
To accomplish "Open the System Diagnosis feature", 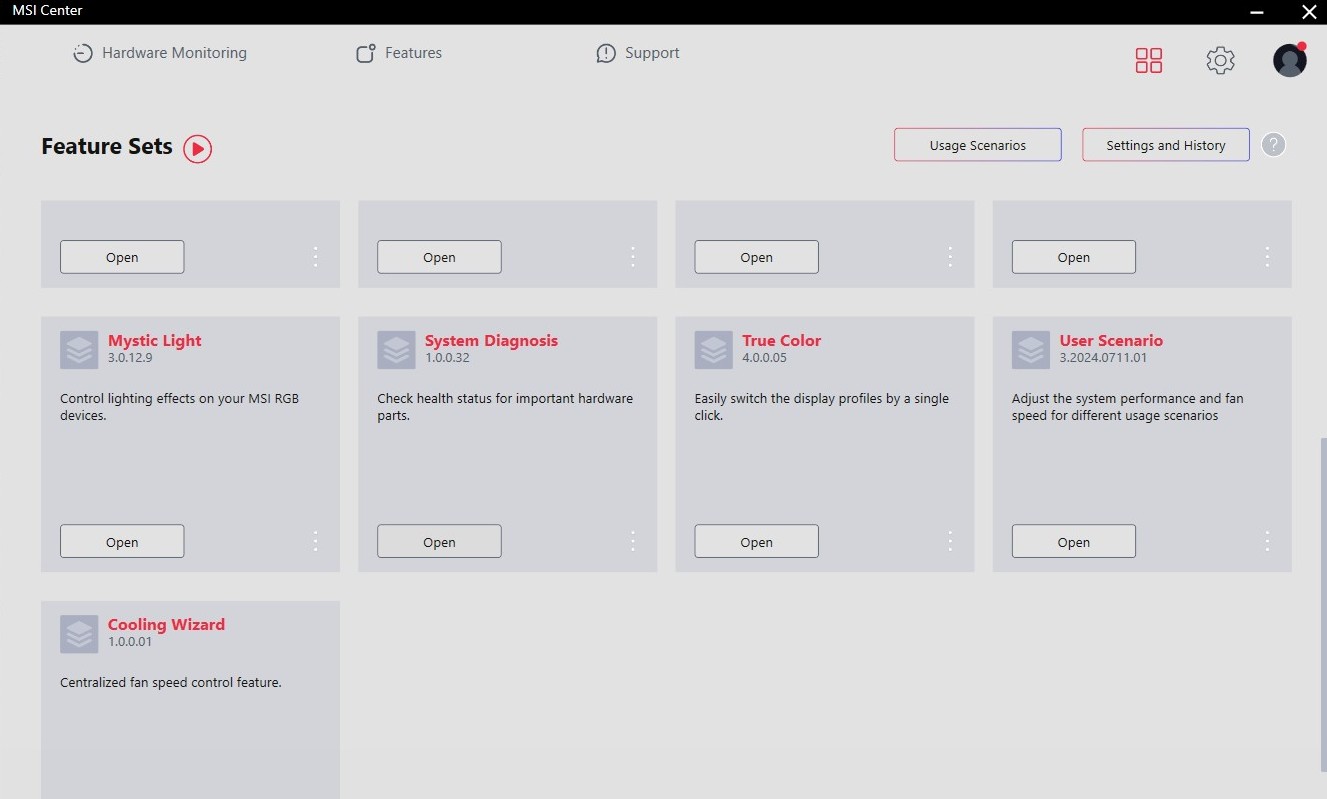I will pyautogui.click(x=439, y=541).
